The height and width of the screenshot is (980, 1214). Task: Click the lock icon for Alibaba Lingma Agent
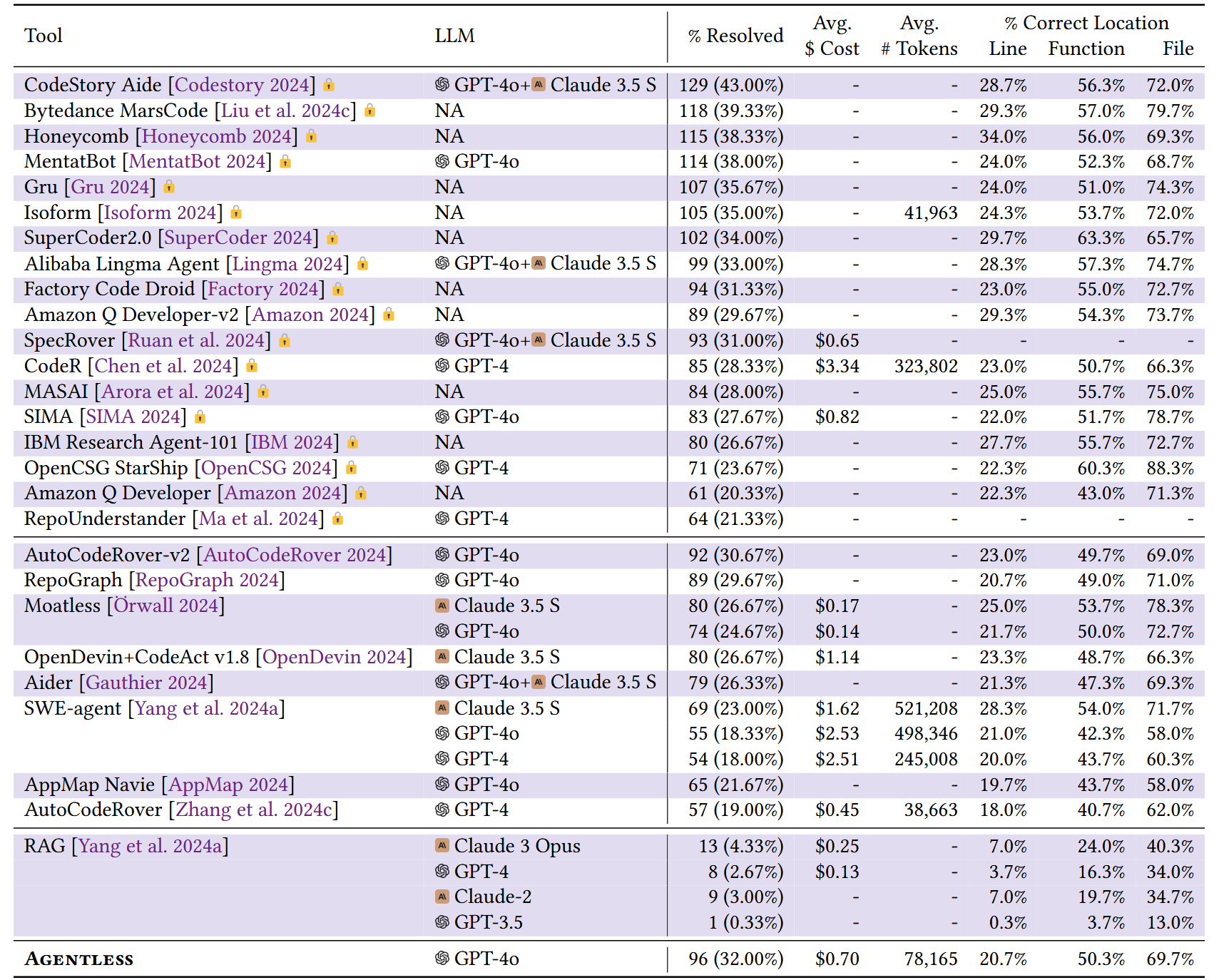point(362,264)
